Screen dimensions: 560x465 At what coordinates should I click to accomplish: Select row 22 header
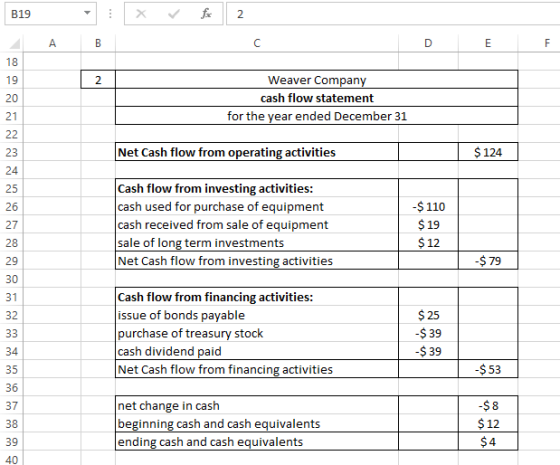pos(12,134)
